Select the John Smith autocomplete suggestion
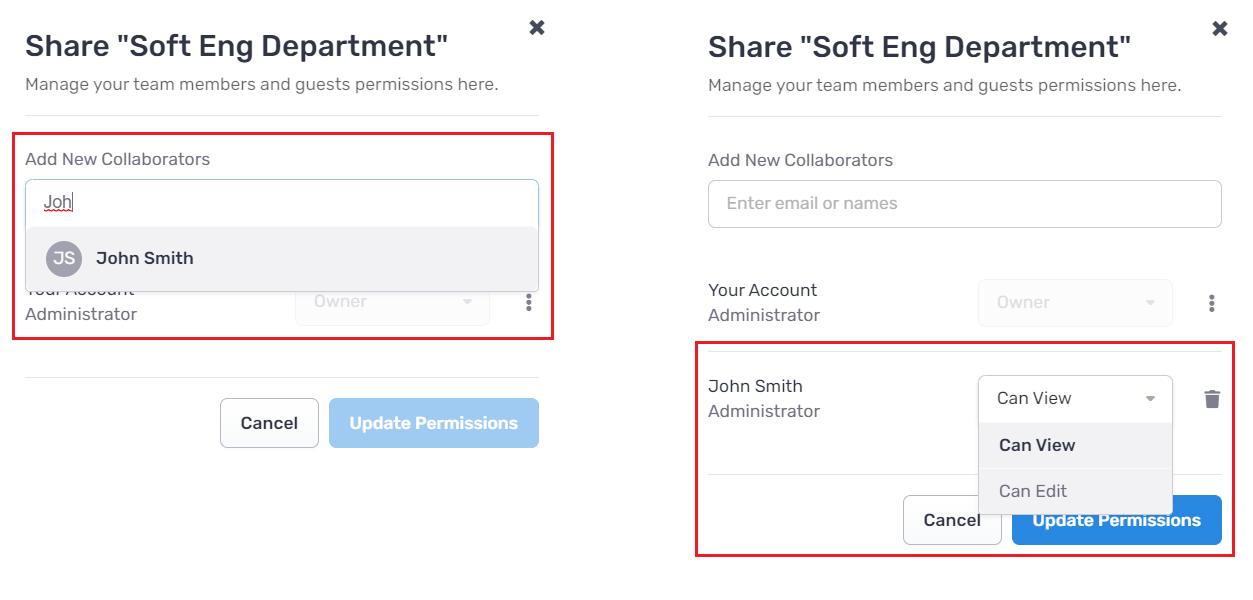The height and width of the screenshot is (600, 1253). coord(282,258)
